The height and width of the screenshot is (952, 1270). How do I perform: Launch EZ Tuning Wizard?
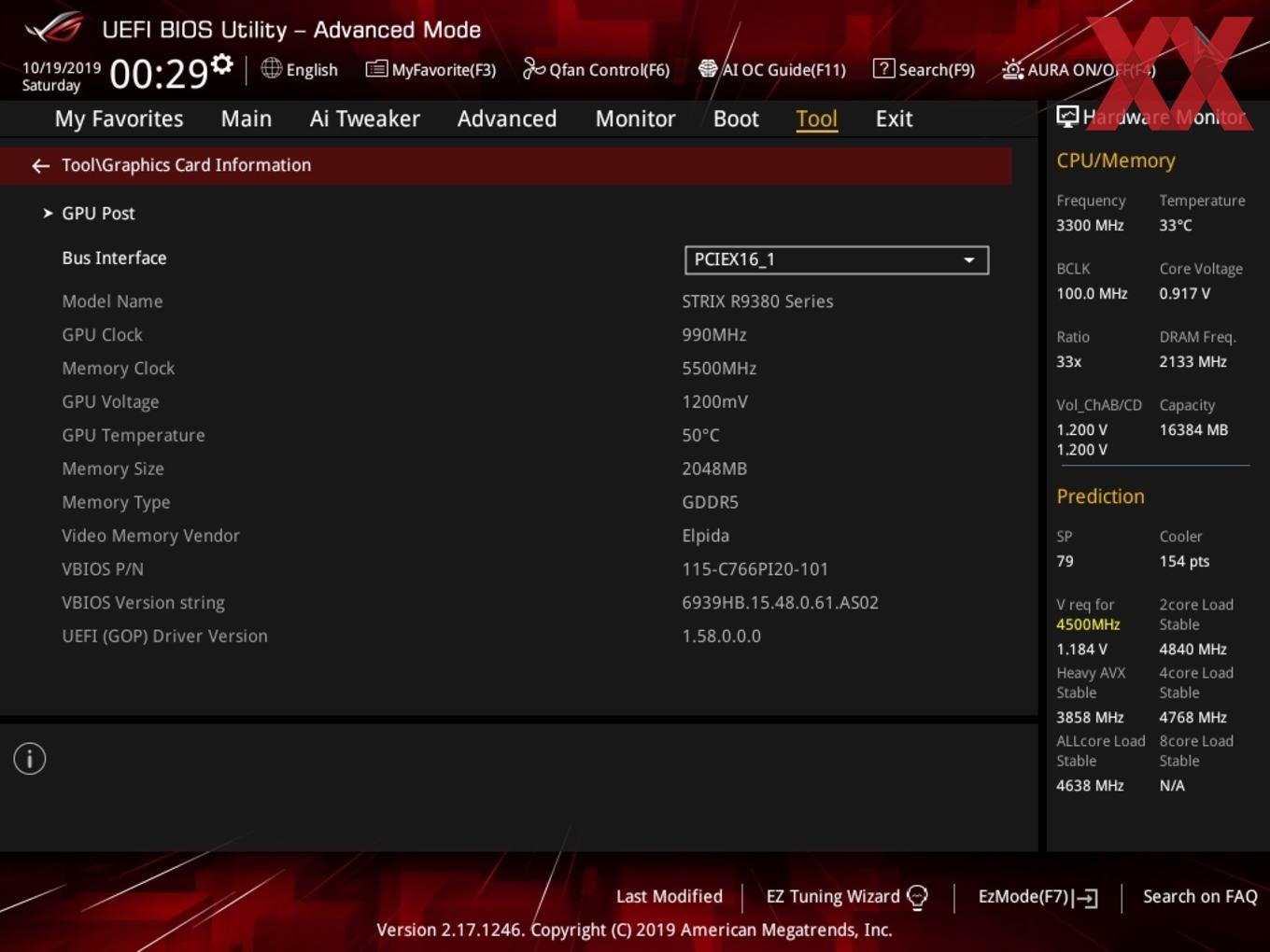coord(833,896)
